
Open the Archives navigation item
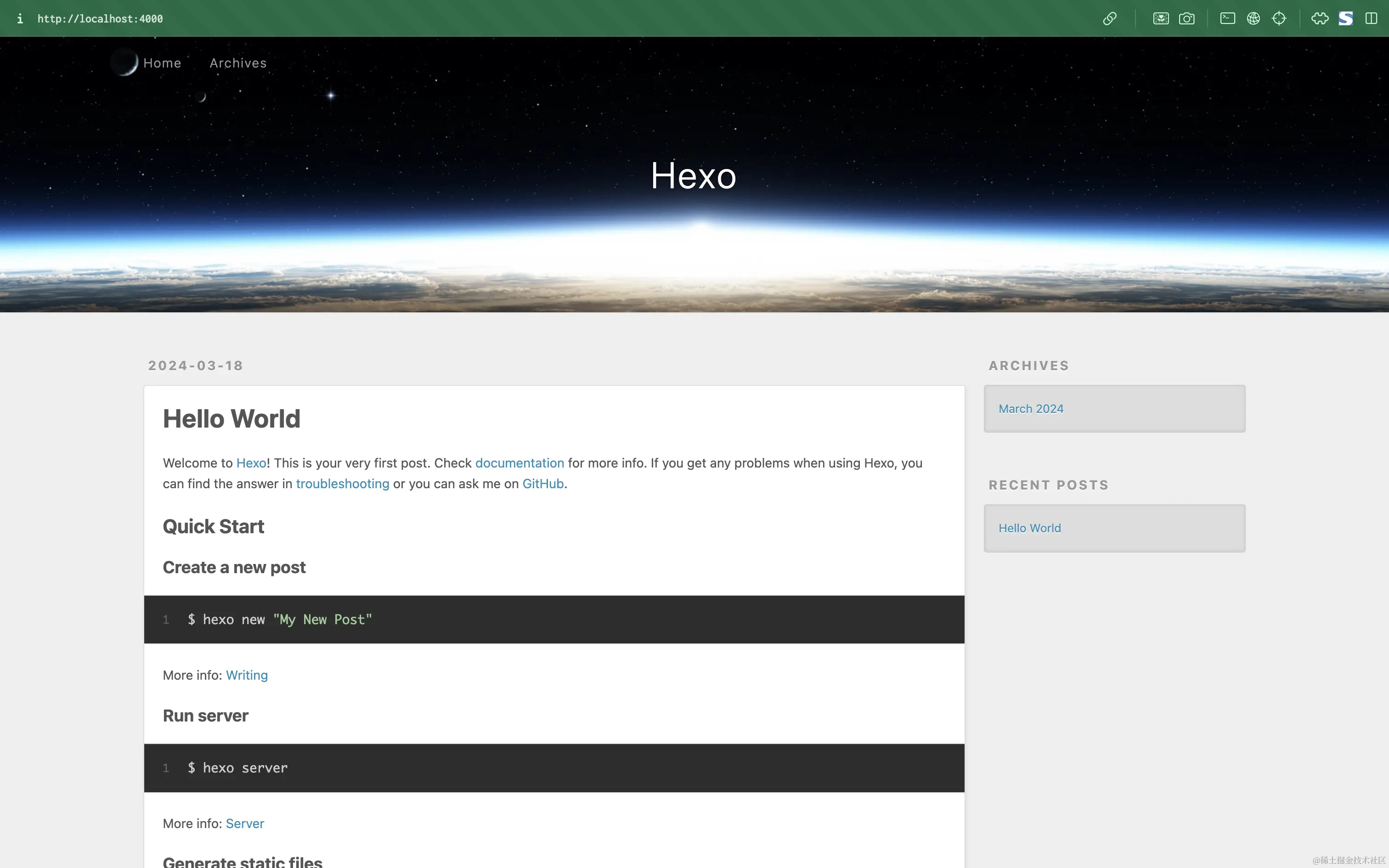pos(237,62)
